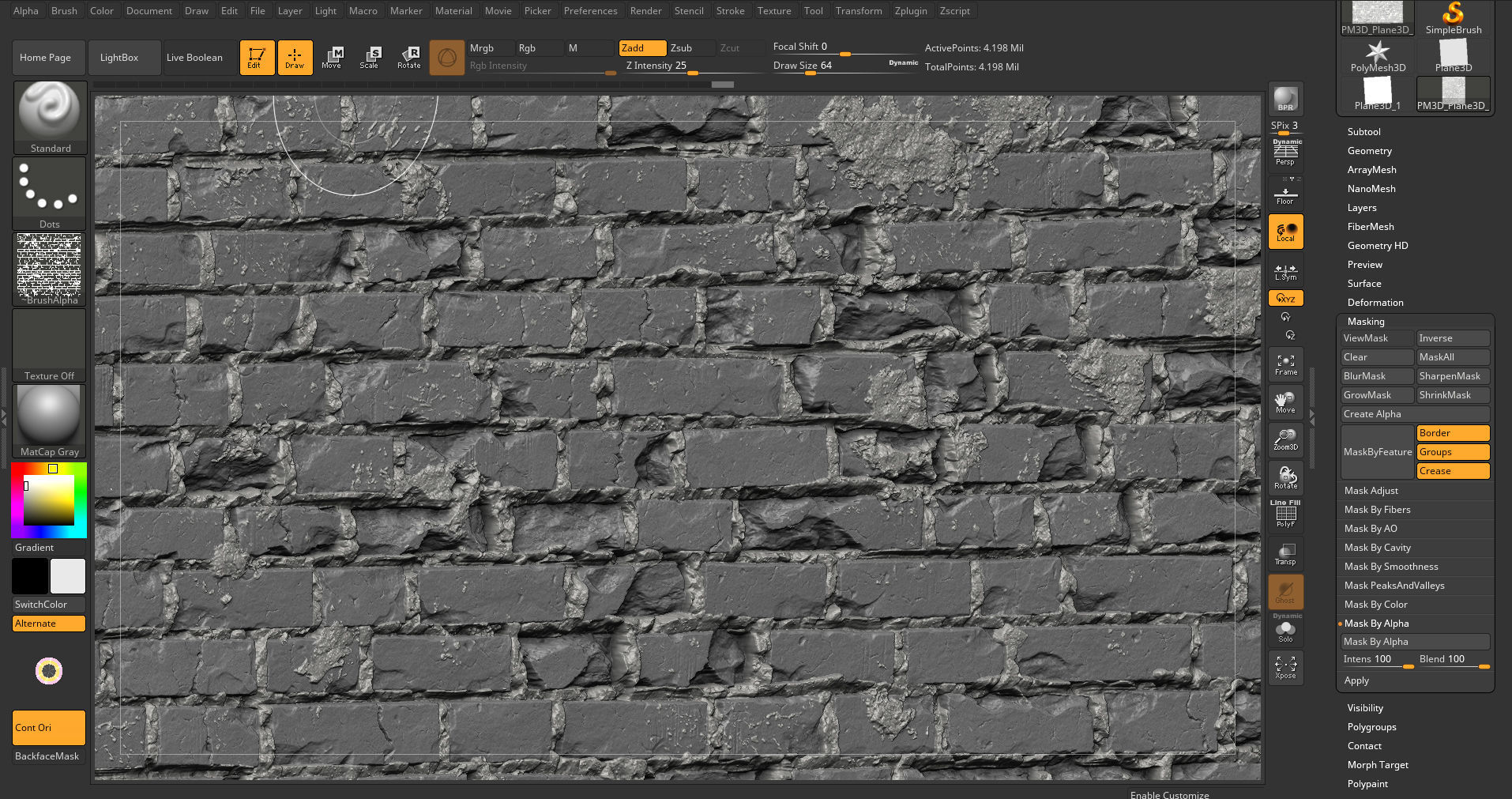
Task: Open the LightBox browser
Action: click(123, 57)
